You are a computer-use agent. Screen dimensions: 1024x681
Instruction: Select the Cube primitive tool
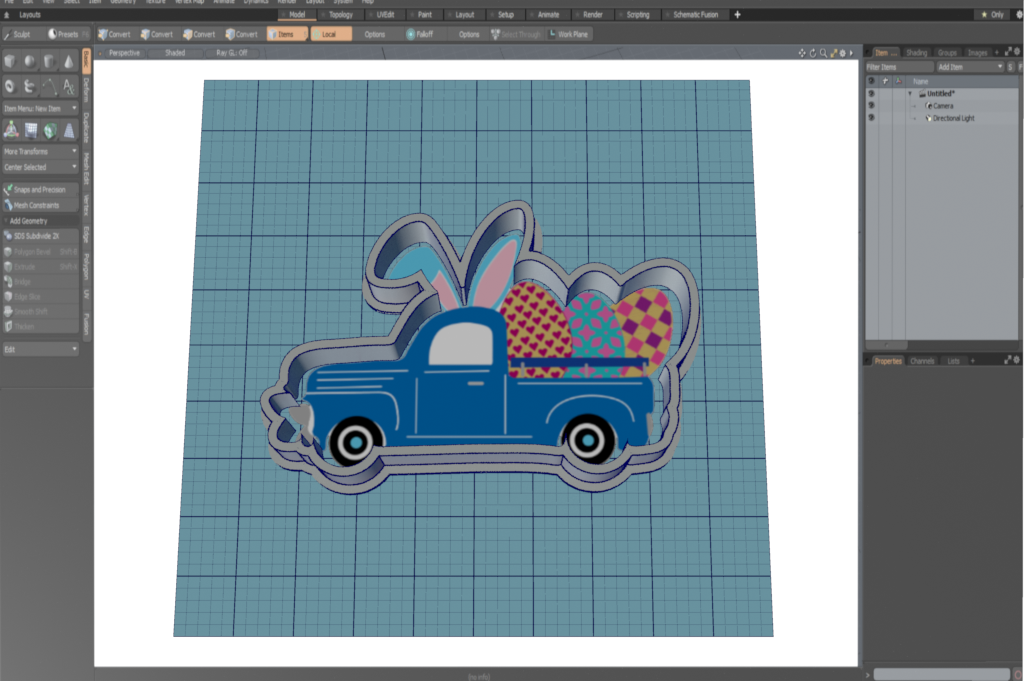pos(10,62)
